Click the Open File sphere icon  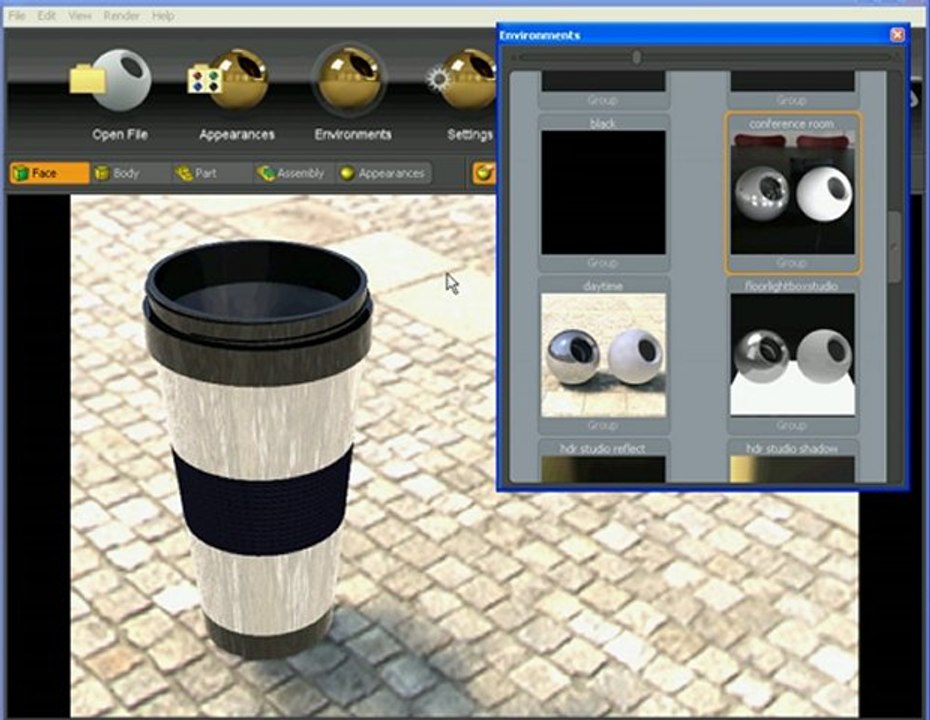112,81
